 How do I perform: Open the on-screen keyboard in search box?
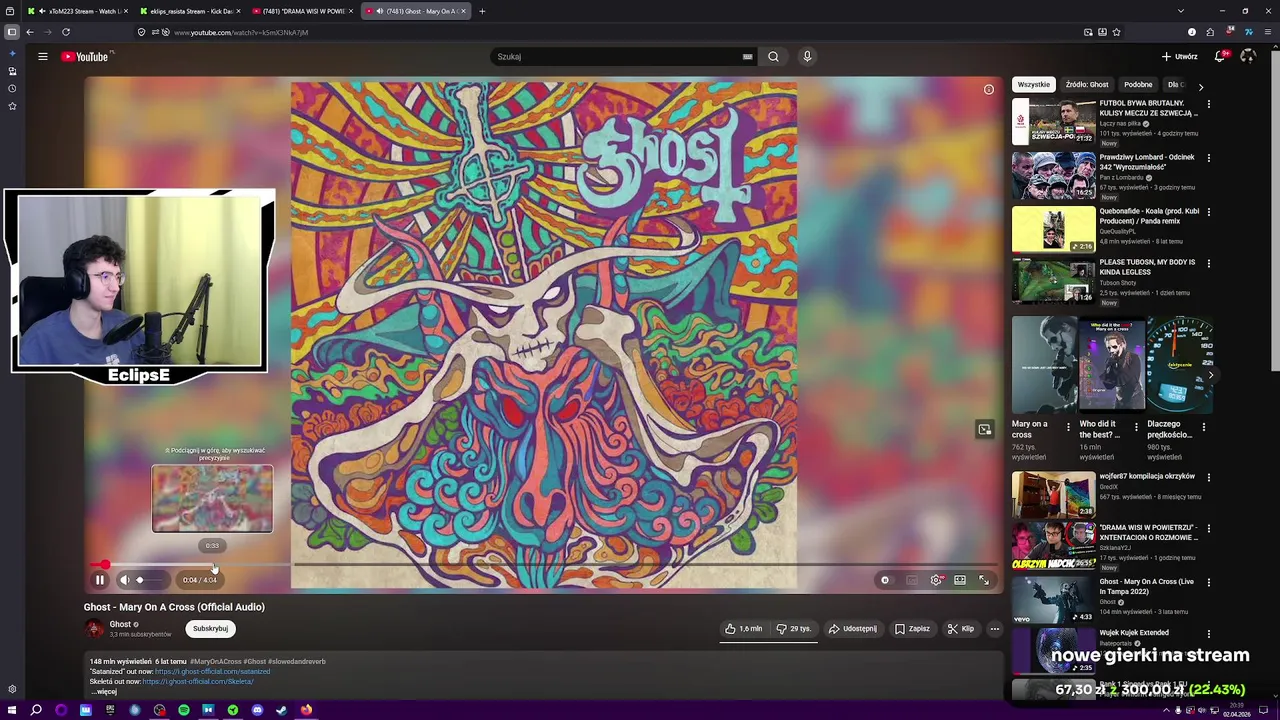747,57
